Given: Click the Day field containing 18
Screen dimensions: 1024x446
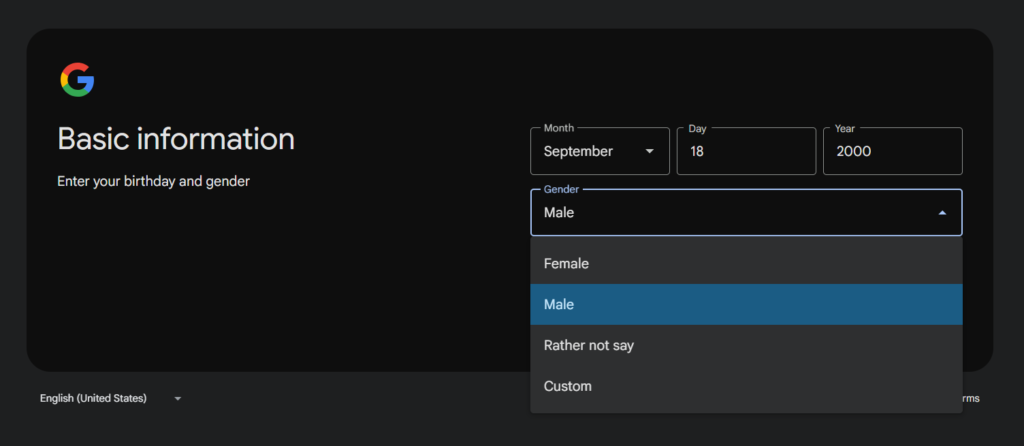Looking at the screenshot, I should pyautogui.click(x=745, y=151).
